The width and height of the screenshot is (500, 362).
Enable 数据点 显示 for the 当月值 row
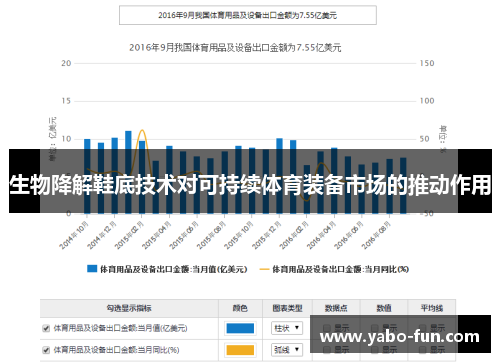(327, 328)
